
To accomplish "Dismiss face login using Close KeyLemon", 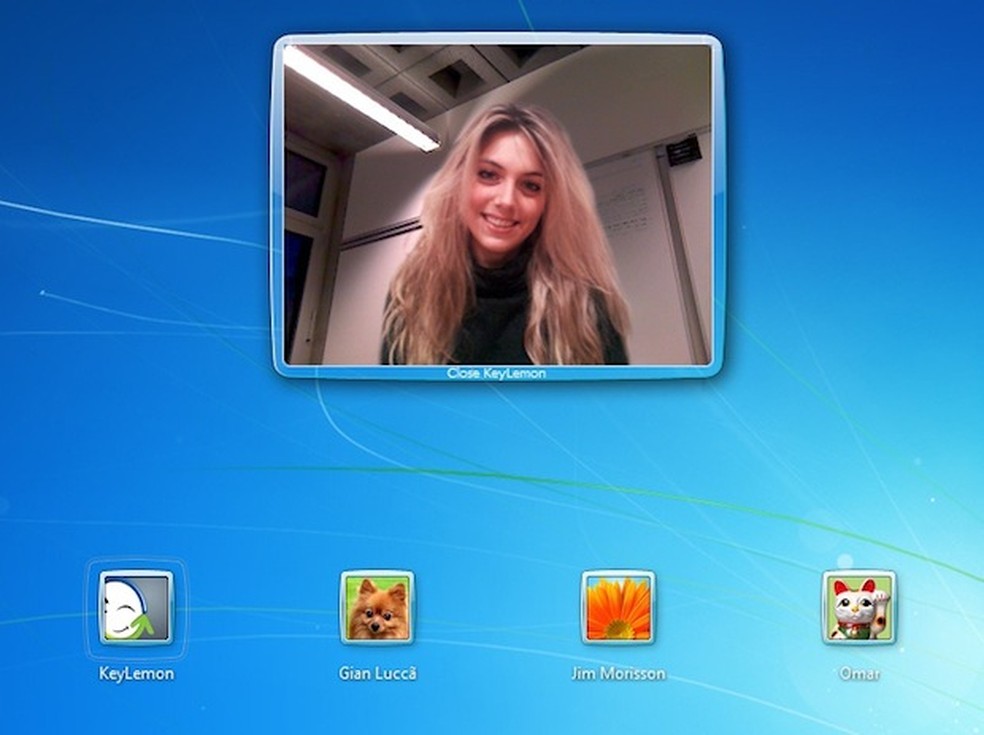I will click(496, 371).
